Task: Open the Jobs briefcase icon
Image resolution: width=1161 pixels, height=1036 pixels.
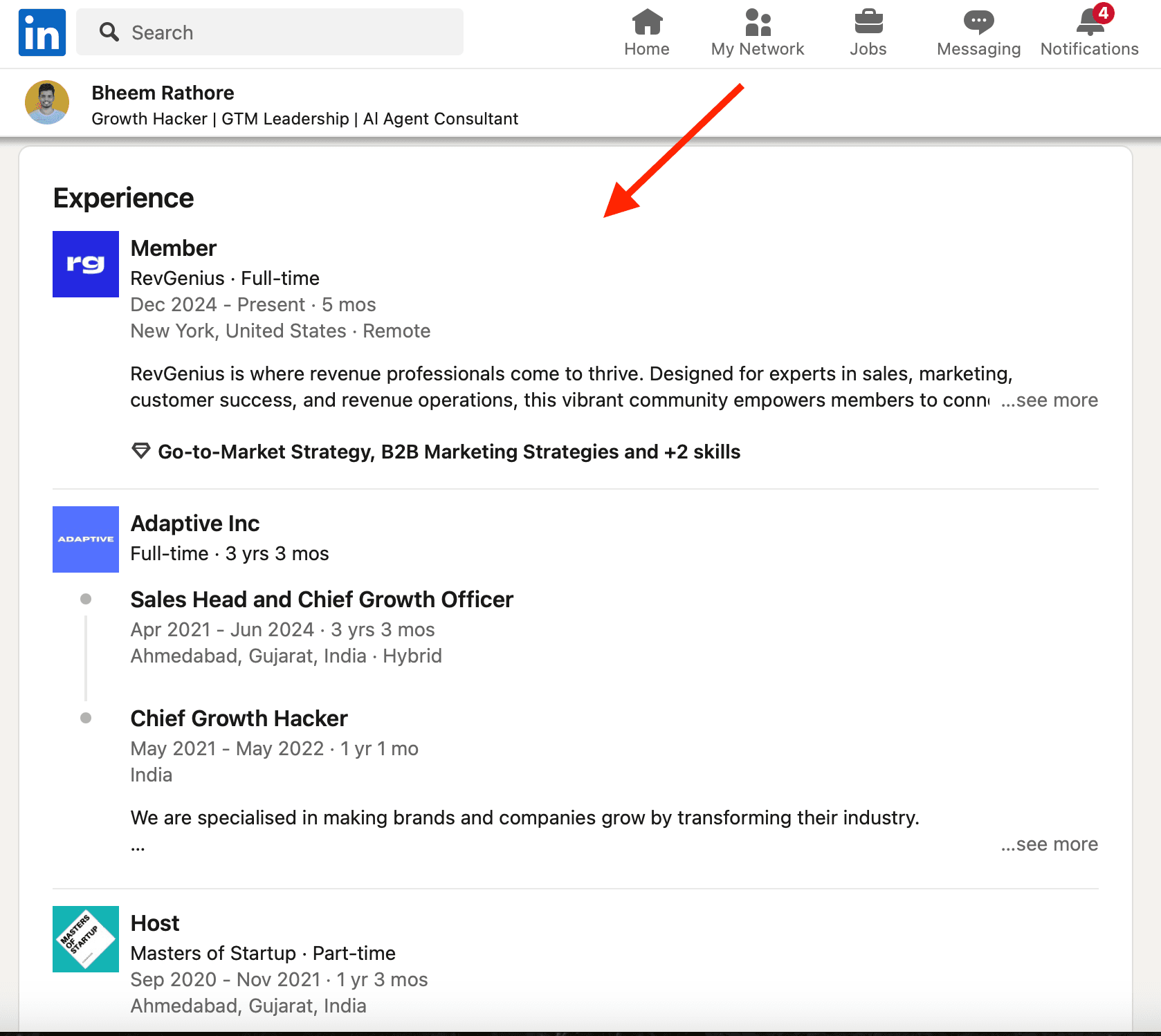Action: 868,22
